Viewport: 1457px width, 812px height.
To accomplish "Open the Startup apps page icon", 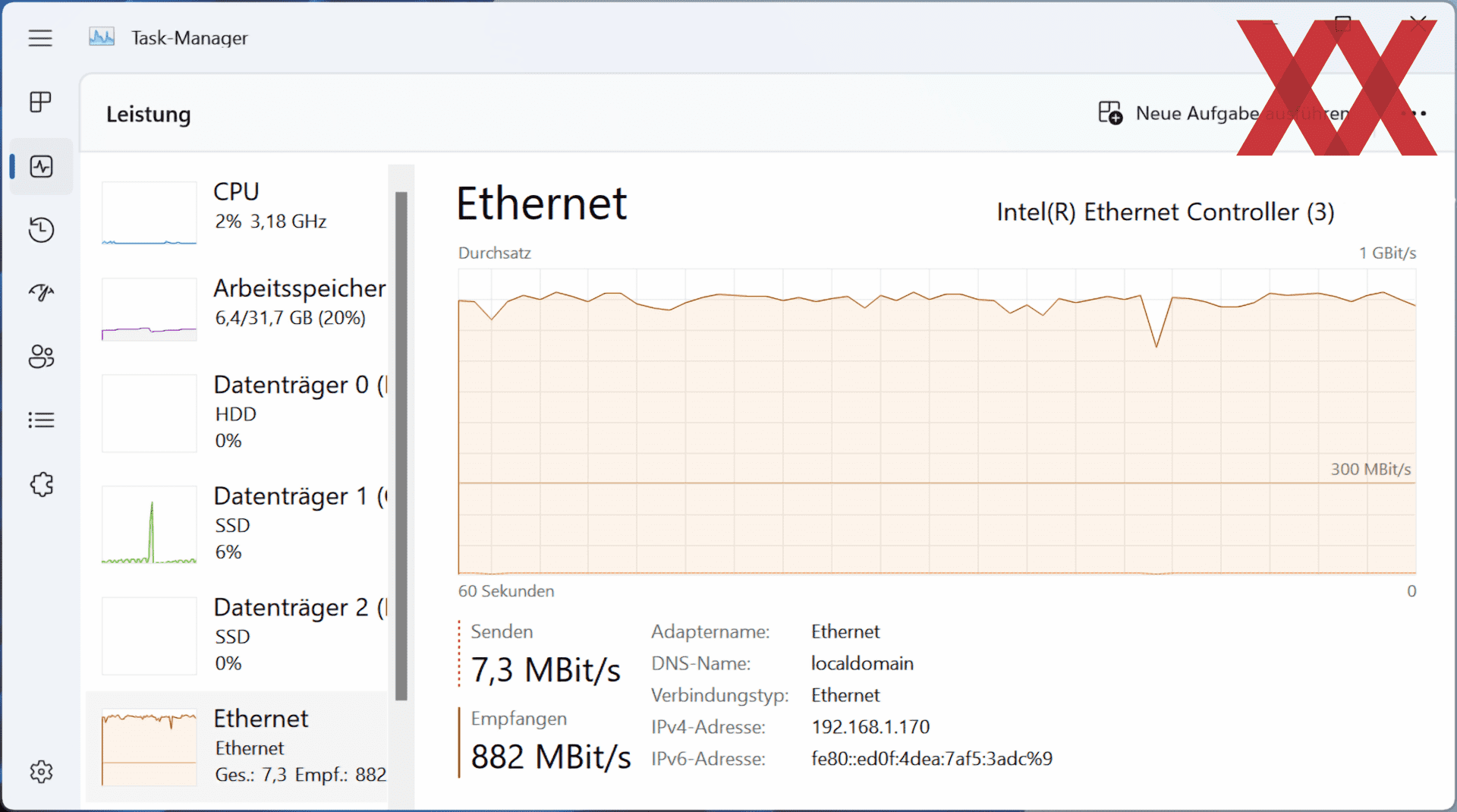I will (41, 292).
